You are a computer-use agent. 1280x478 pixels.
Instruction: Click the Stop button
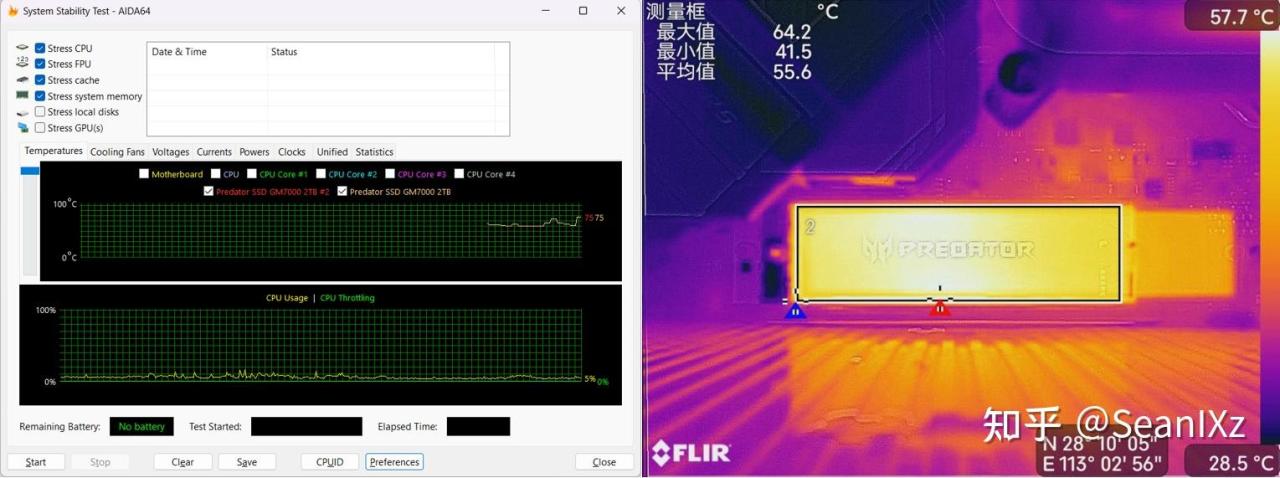tap(100, 462)
